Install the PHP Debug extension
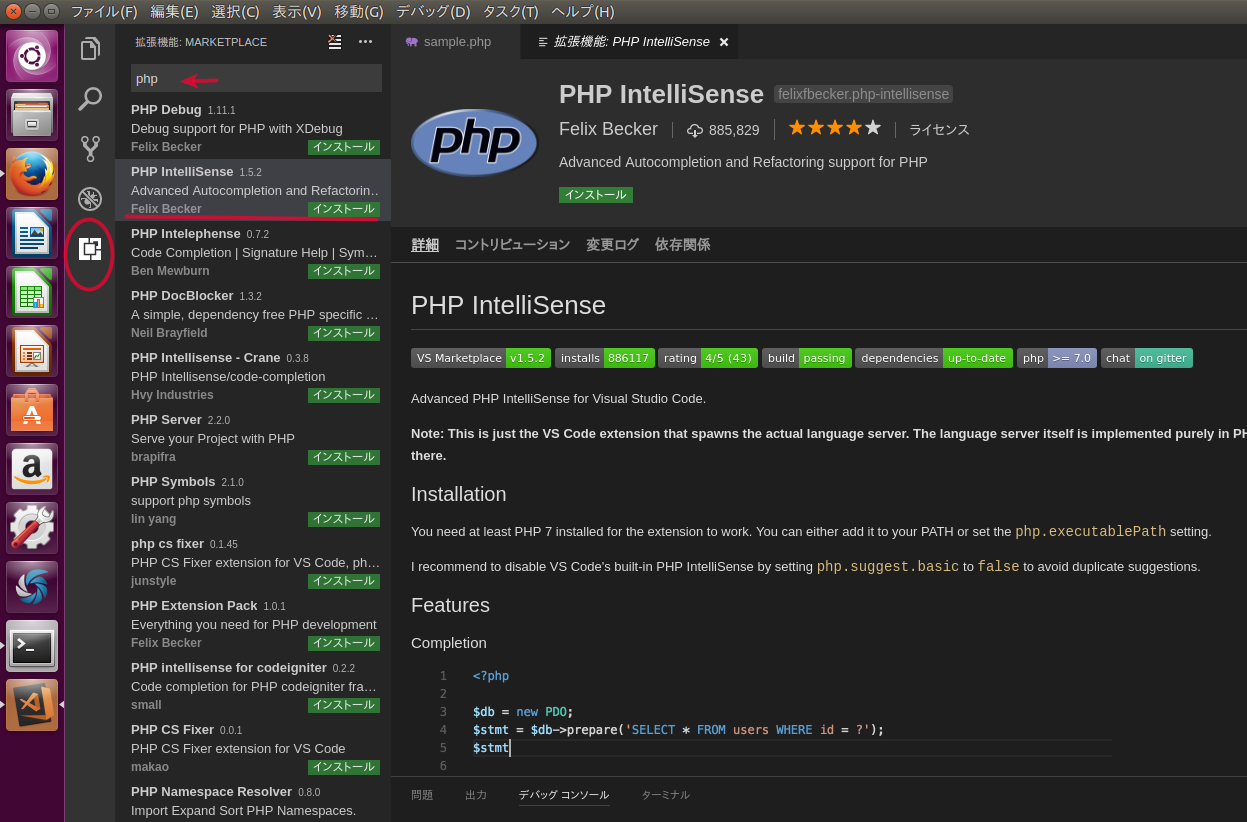This screenshot has height=822, width=1247. (344, 147)
